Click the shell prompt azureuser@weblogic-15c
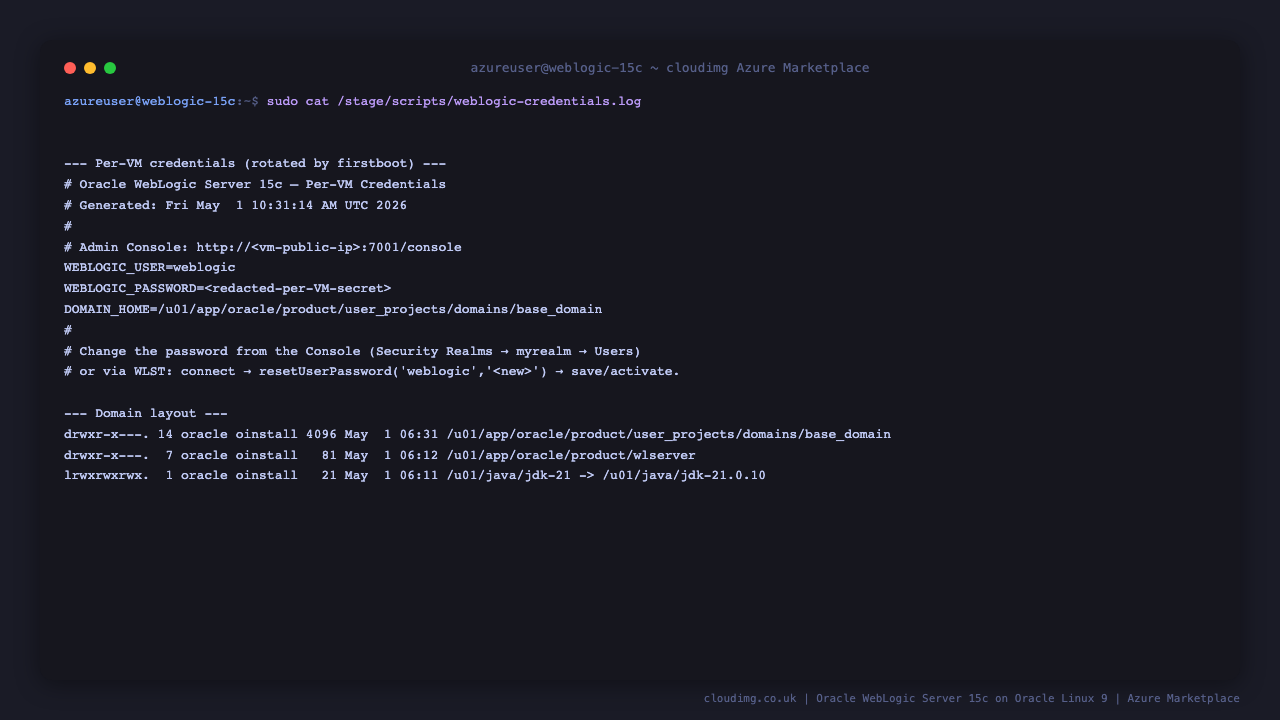The width and height of the screenshot is (1280, 720). (150, 101)
